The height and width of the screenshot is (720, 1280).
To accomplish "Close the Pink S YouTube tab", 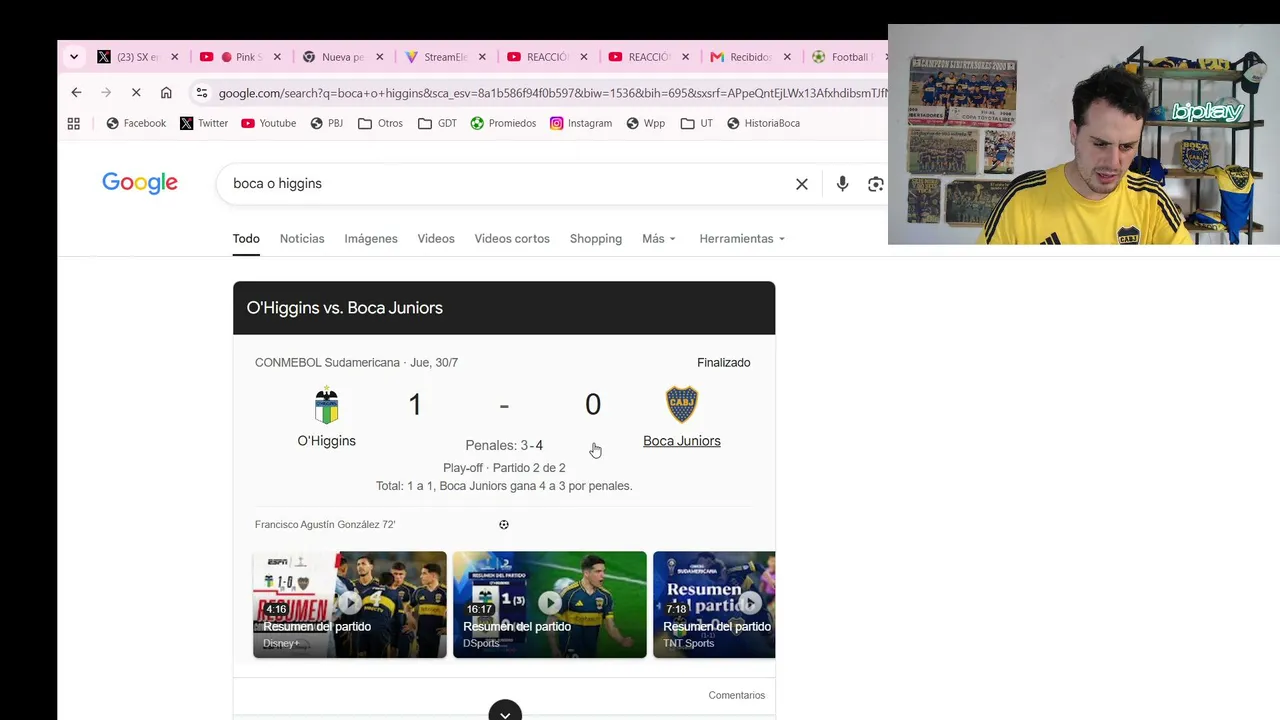I will click(x=277, y=57).
